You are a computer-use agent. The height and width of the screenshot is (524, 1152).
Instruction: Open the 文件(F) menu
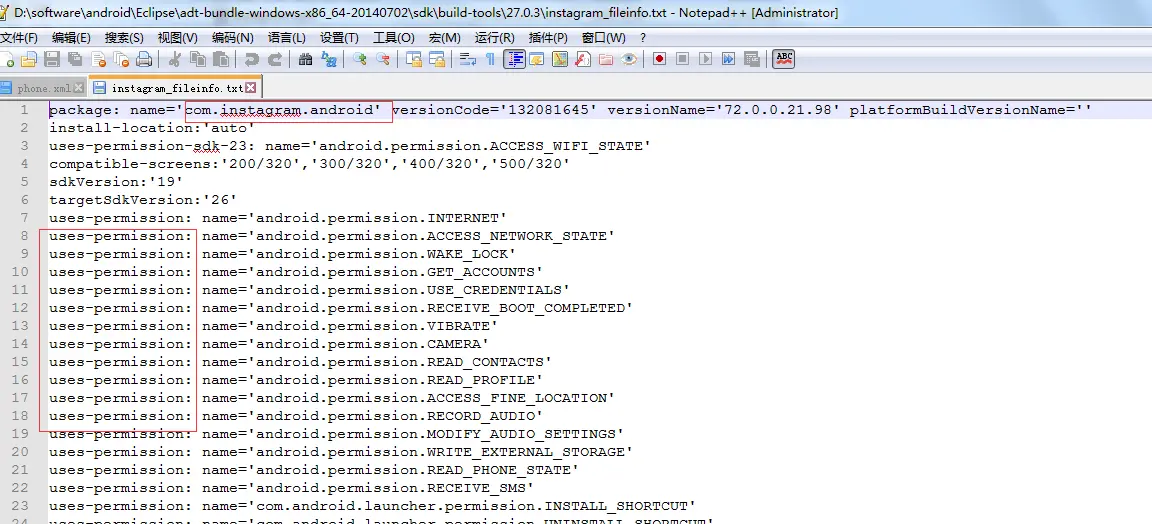click(20, 37)
